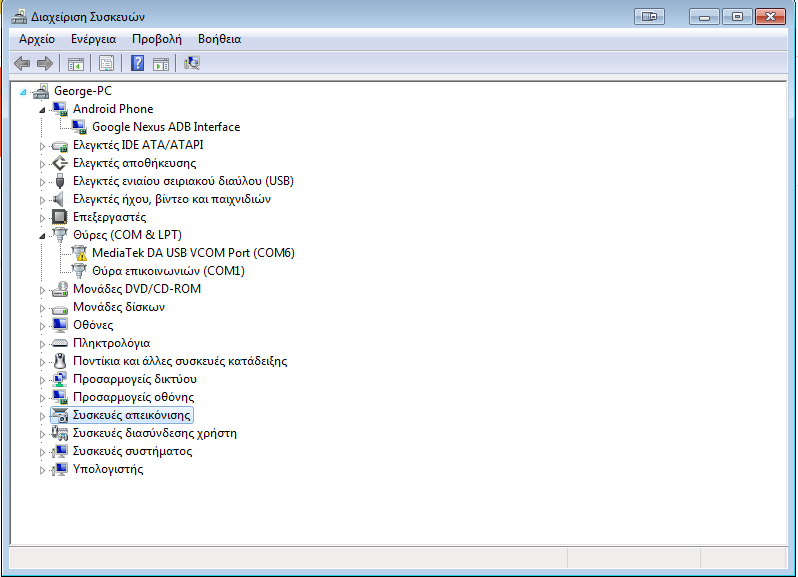The height and width of the screenshot is (577, 798).
Task: Select Θύρα επικοινωνιών (COM1) entry
Action: coord(167,271)
